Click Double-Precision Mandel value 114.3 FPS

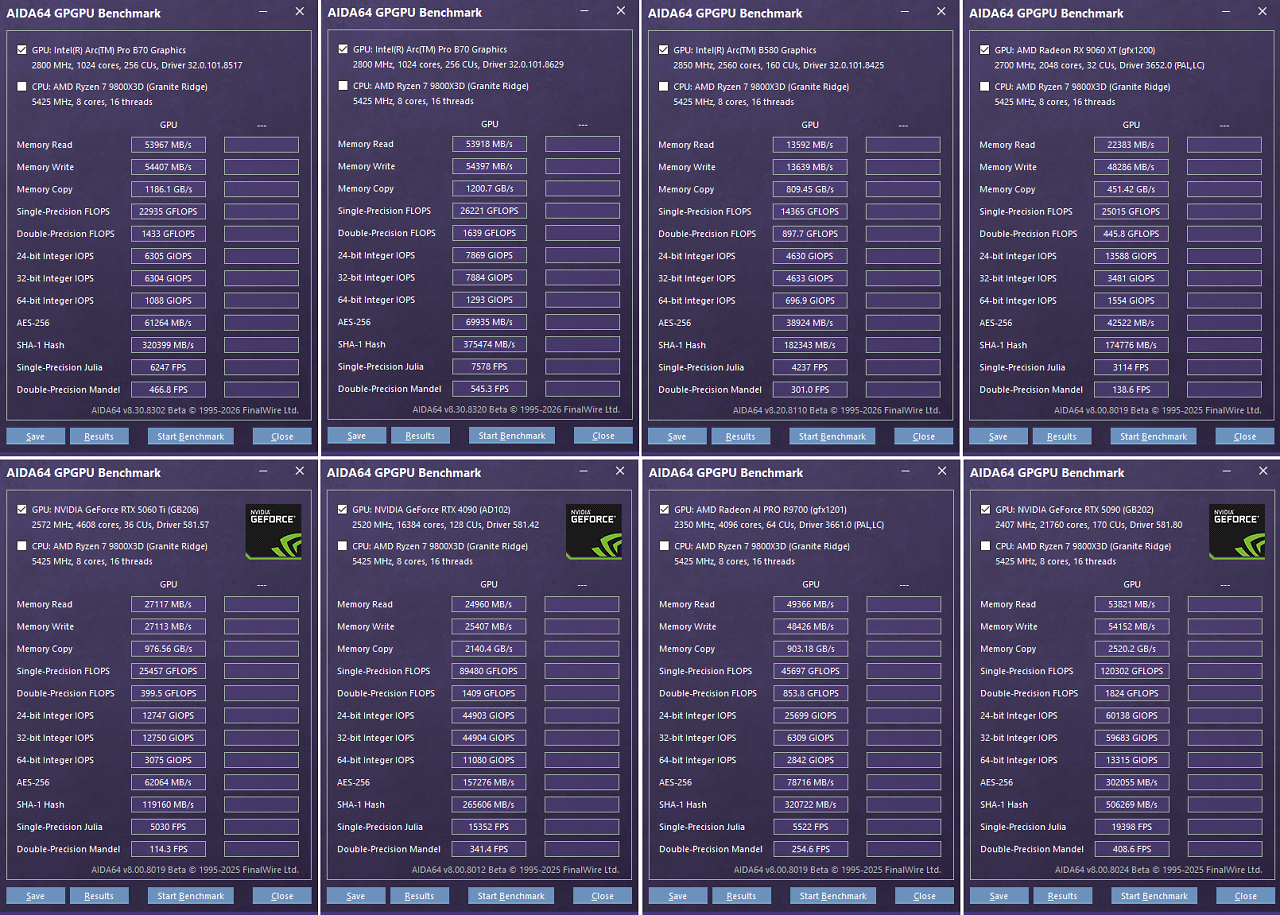tap(168, 849)
